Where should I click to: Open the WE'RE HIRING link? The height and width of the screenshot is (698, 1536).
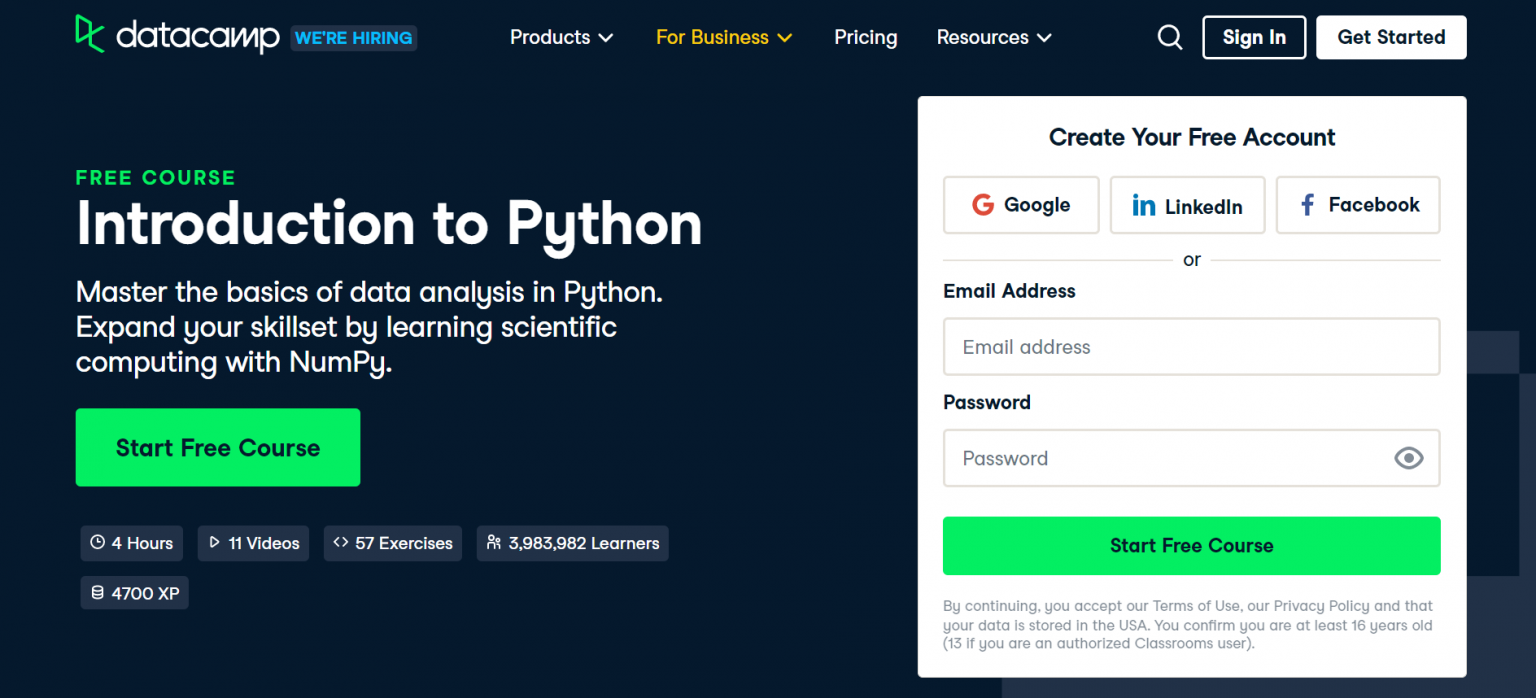point(353,37)
